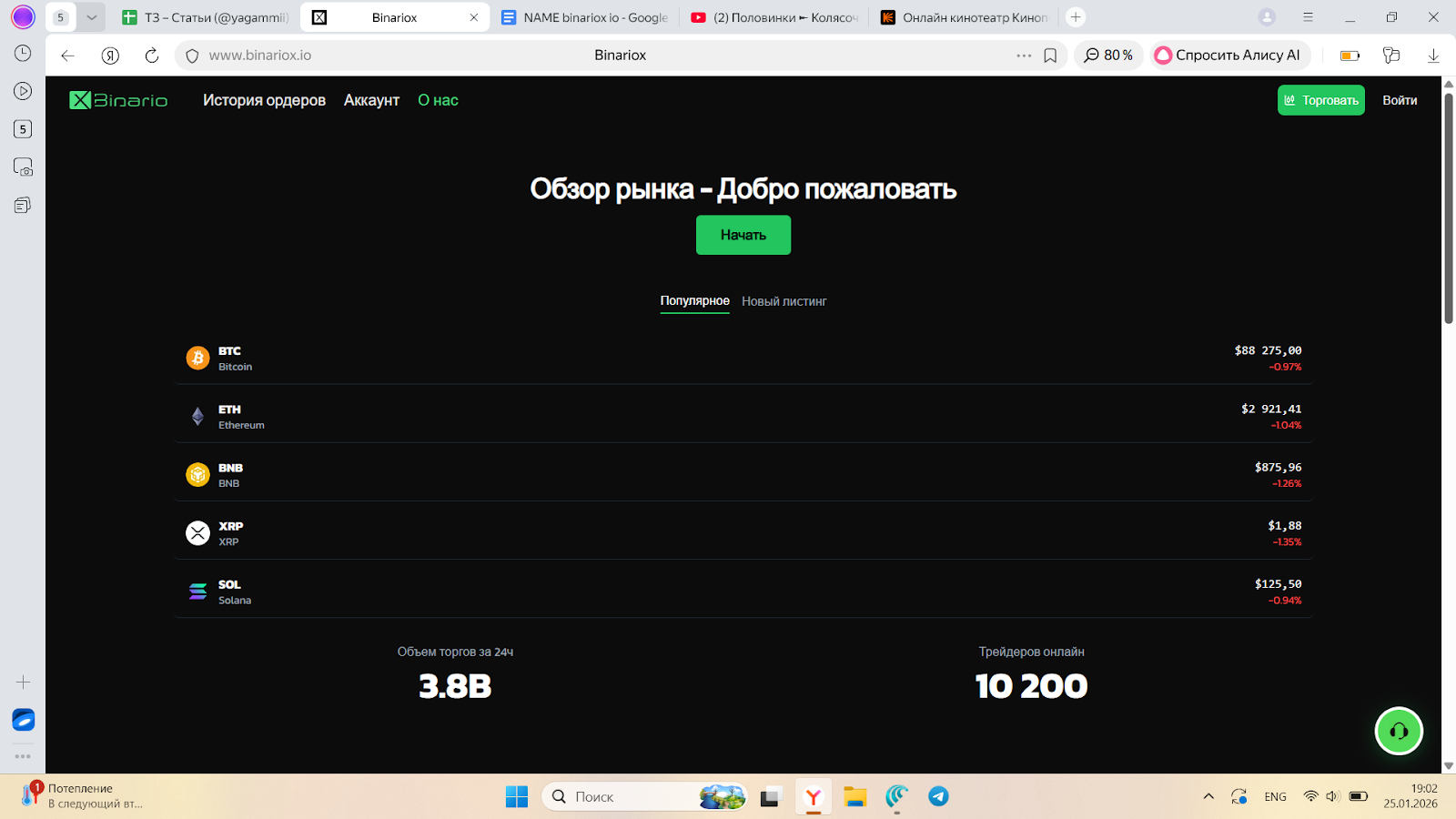Click the Binario logo in the site header

(118, 100)
